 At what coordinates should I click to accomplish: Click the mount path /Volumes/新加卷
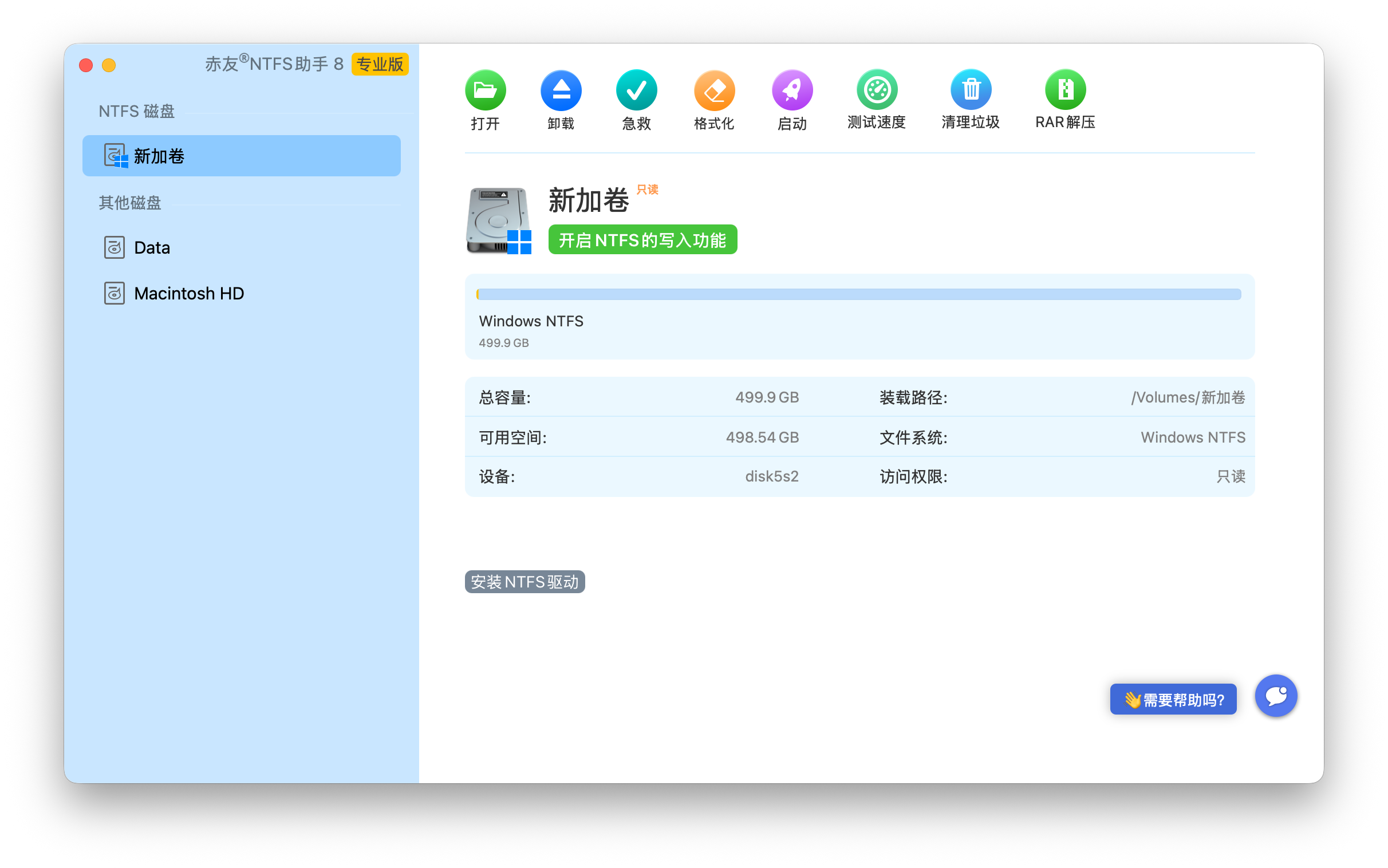tap(1188, 397)
